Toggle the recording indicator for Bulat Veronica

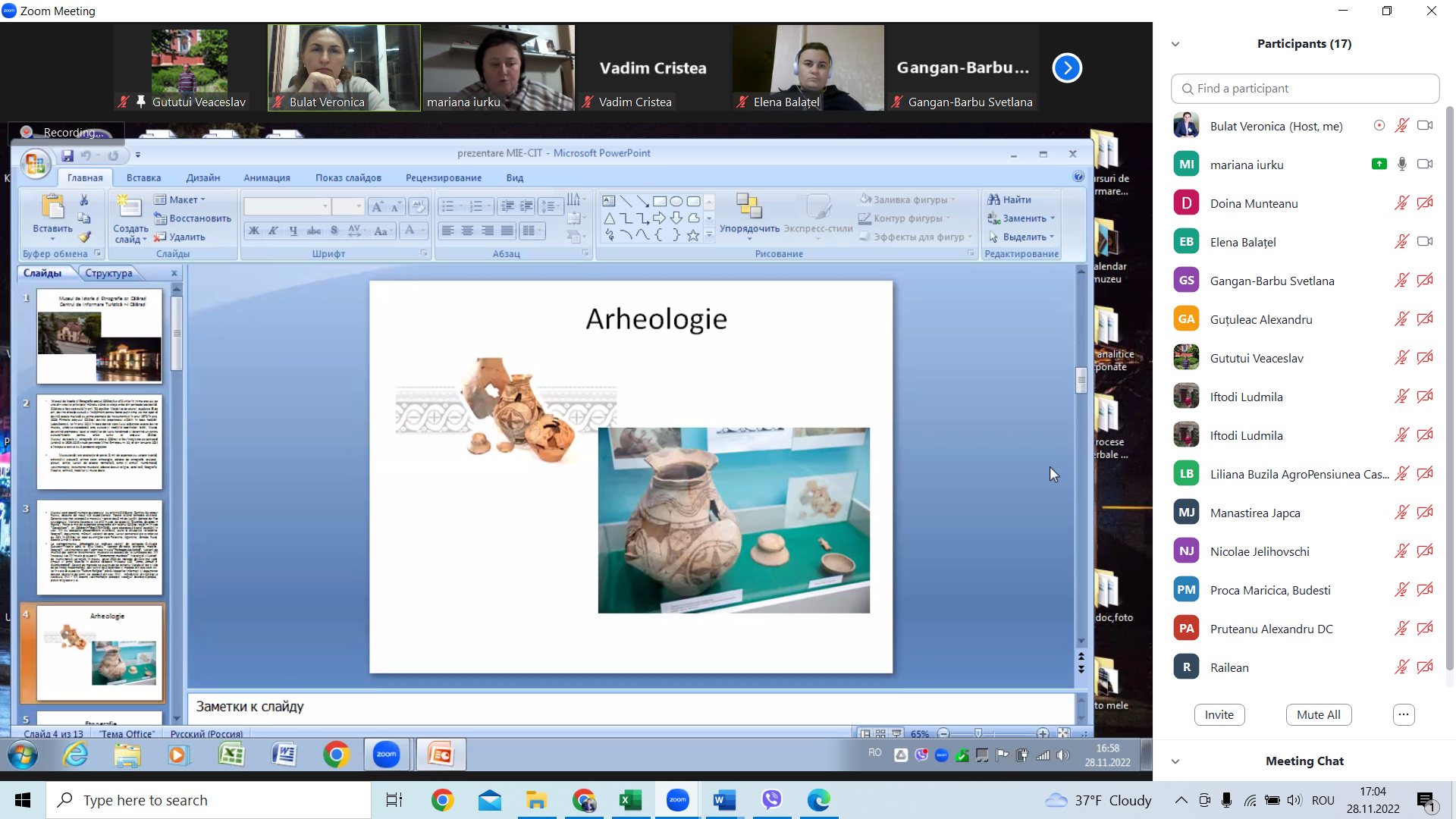coord(1379,126)
